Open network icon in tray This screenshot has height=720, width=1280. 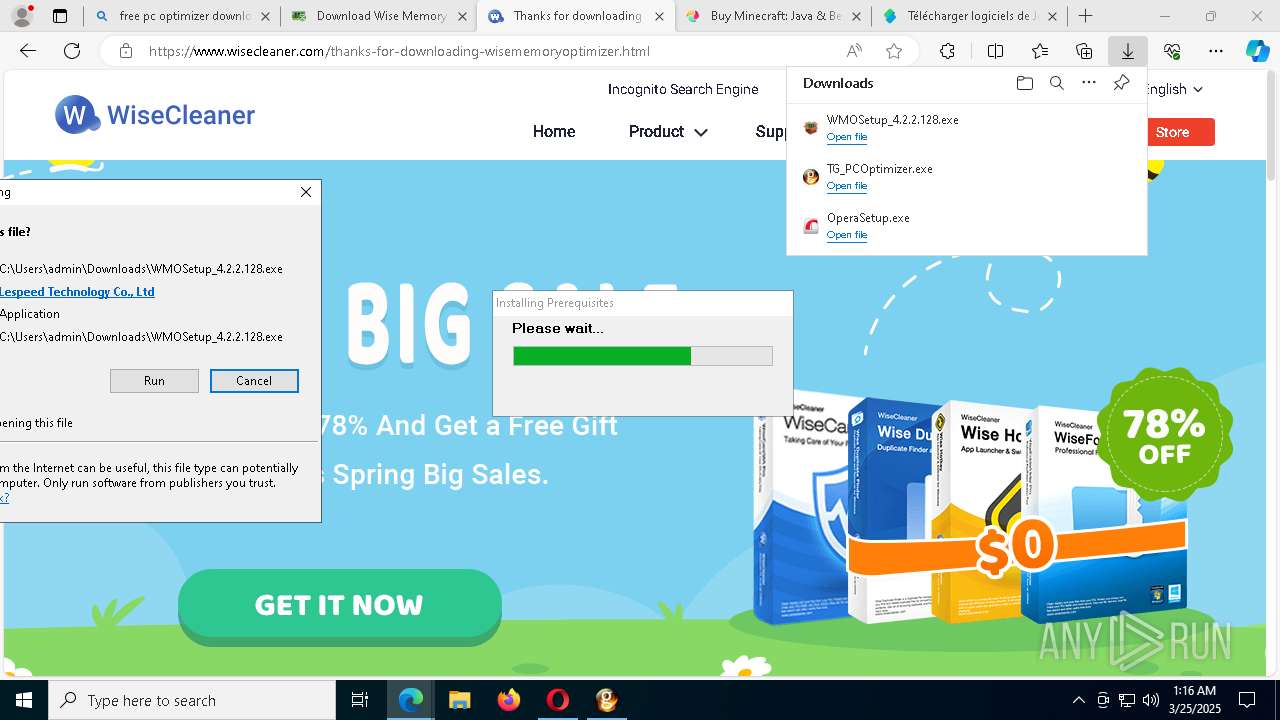[1127, 700]
